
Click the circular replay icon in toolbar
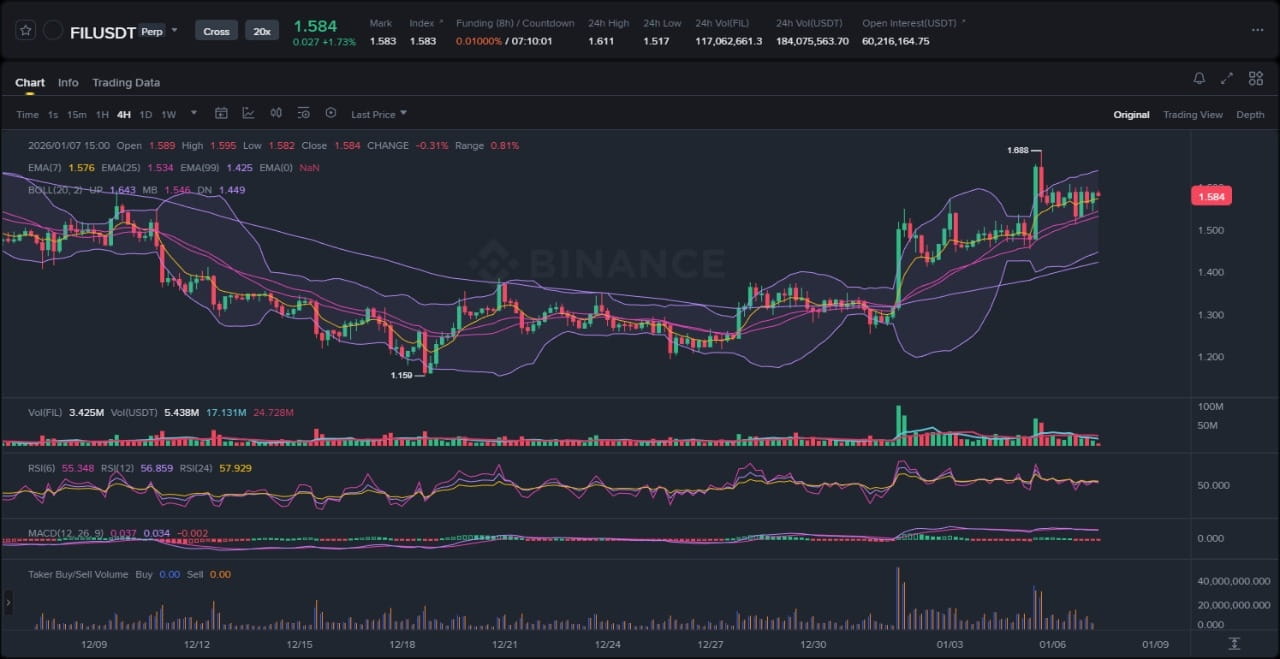(x=331, y=114)
